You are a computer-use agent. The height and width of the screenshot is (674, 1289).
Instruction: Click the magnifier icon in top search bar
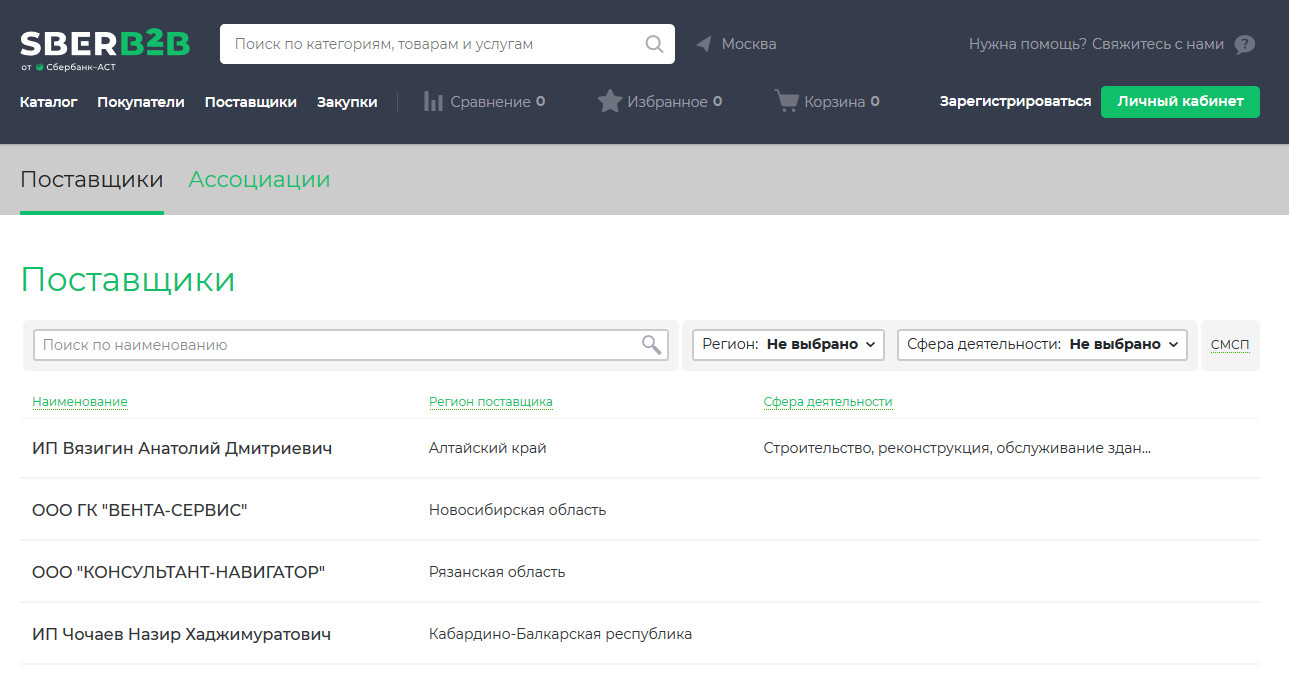point(654,44)
